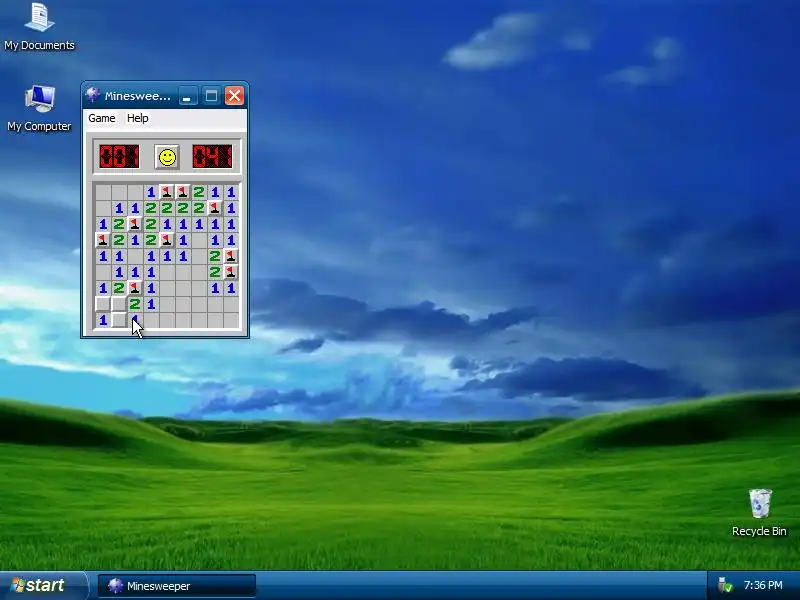Click the green 2 in row seven
Viewport: 800px width, 600px height.
pyautogui.click(x=119, y=288)
